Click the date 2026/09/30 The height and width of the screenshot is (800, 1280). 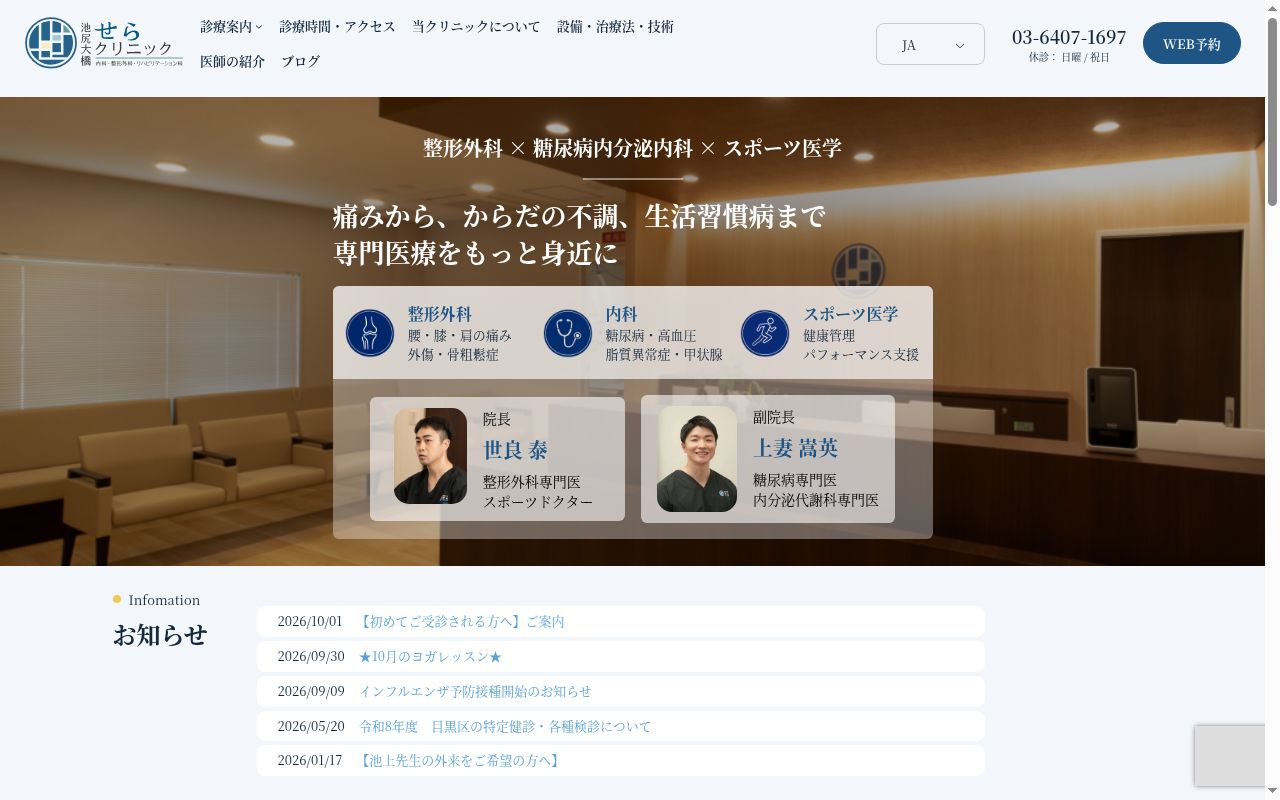click(x=311, y=656)
